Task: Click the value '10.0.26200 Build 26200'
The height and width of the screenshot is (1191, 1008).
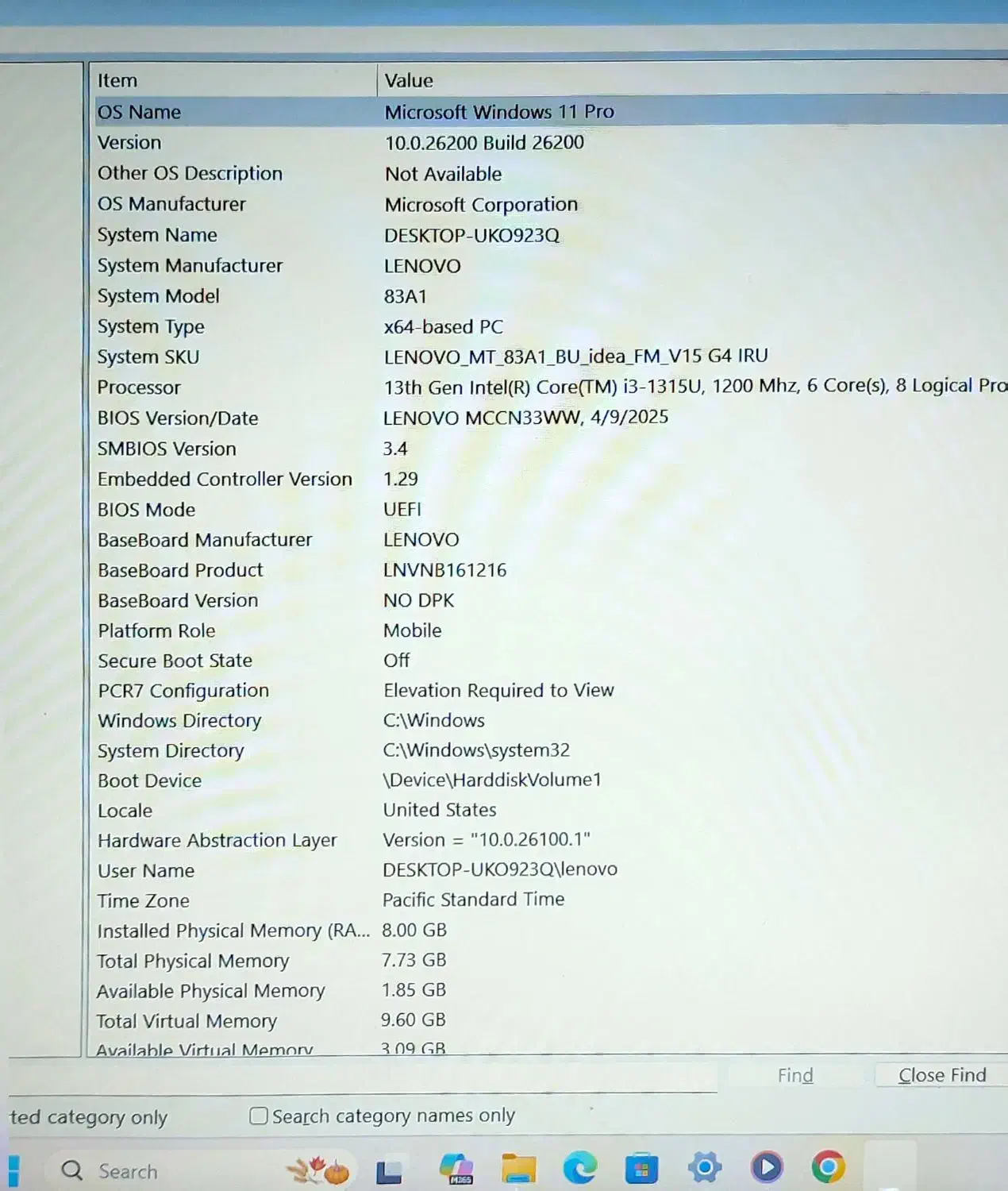Action: (484, 143)
